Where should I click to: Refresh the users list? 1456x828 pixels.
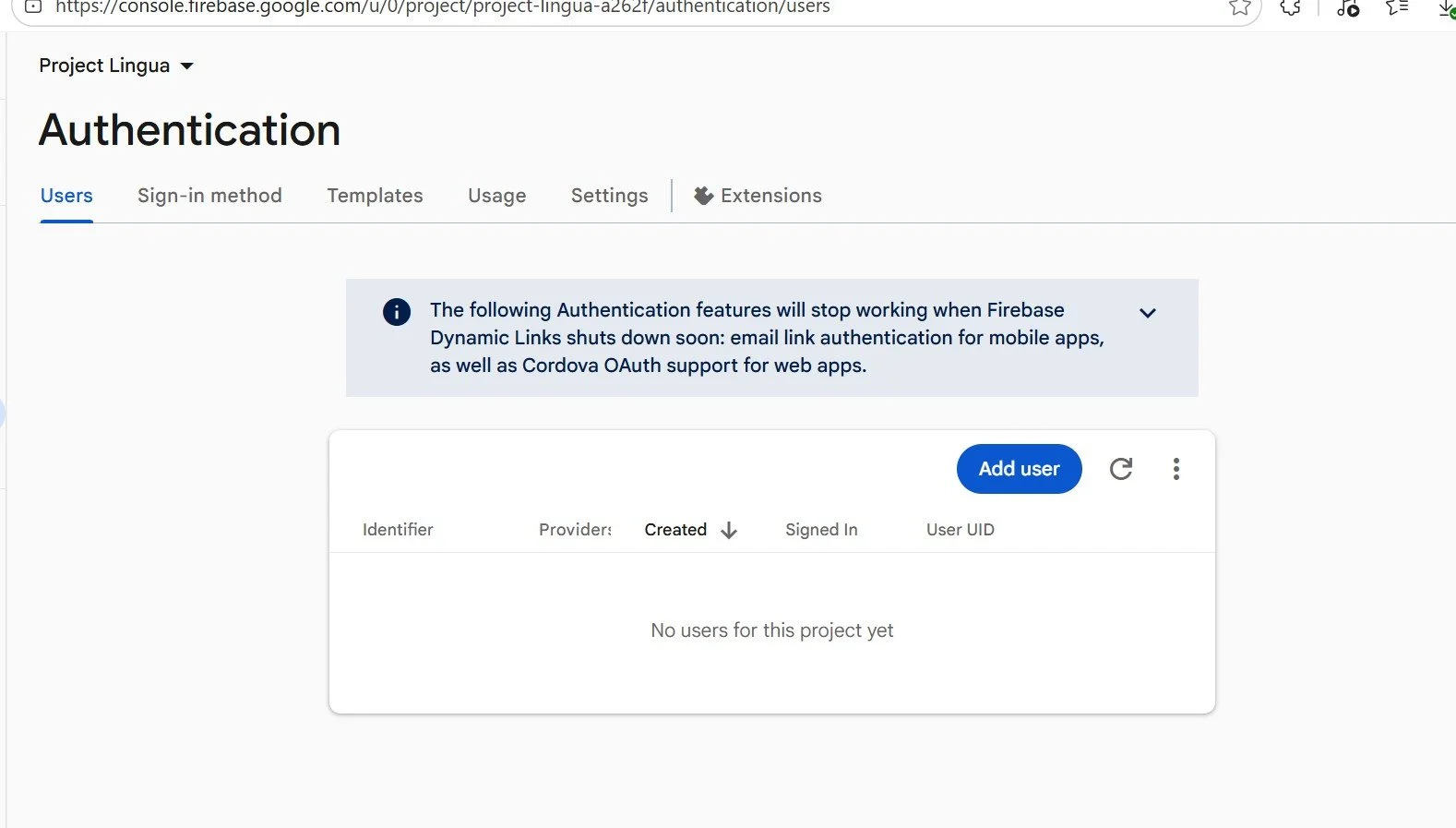tap(1121, 469)
